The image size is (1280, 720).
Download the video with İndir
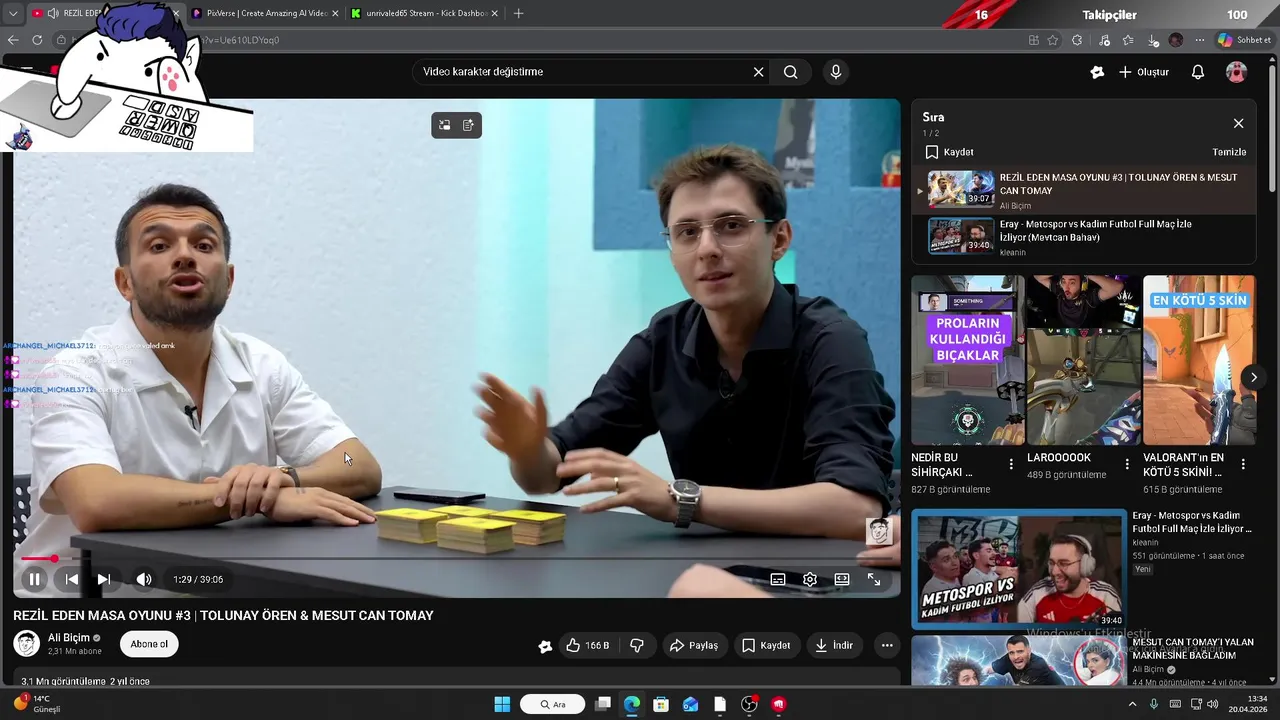[834, 646]
